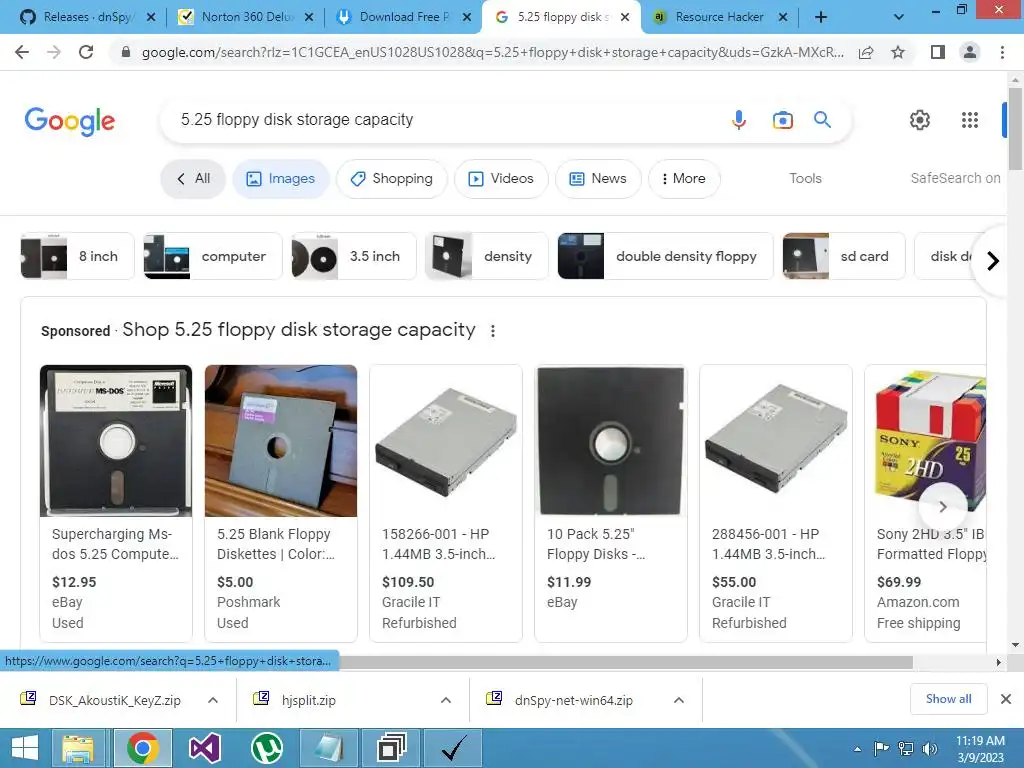Open File Explorer from taskbar

(x=78, y=748)
